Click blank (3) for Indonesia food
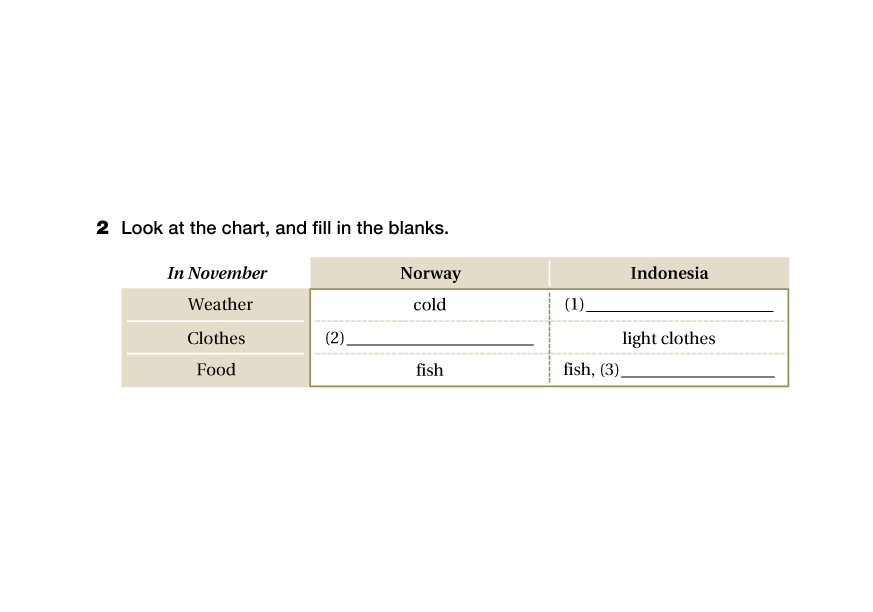Viewport: 873px width, 612px height. (x=697, y=370)
